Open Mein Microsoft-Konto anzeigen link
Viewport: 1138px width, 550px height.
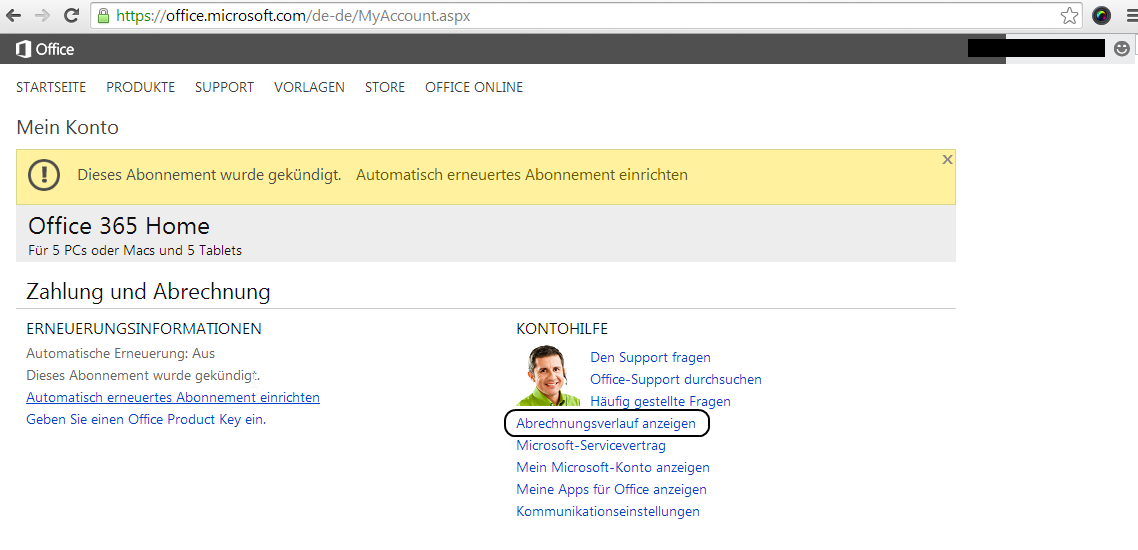pos(613,467)
